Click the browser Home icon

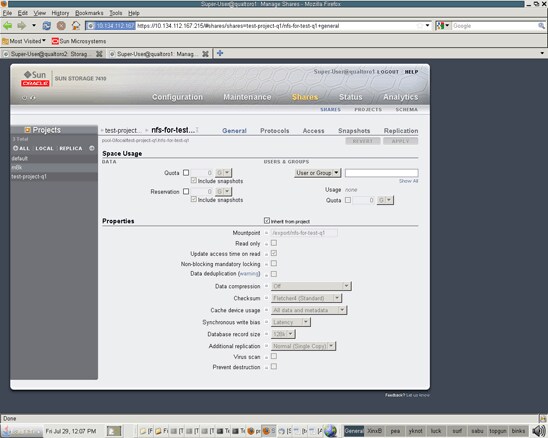click(75, 26)
